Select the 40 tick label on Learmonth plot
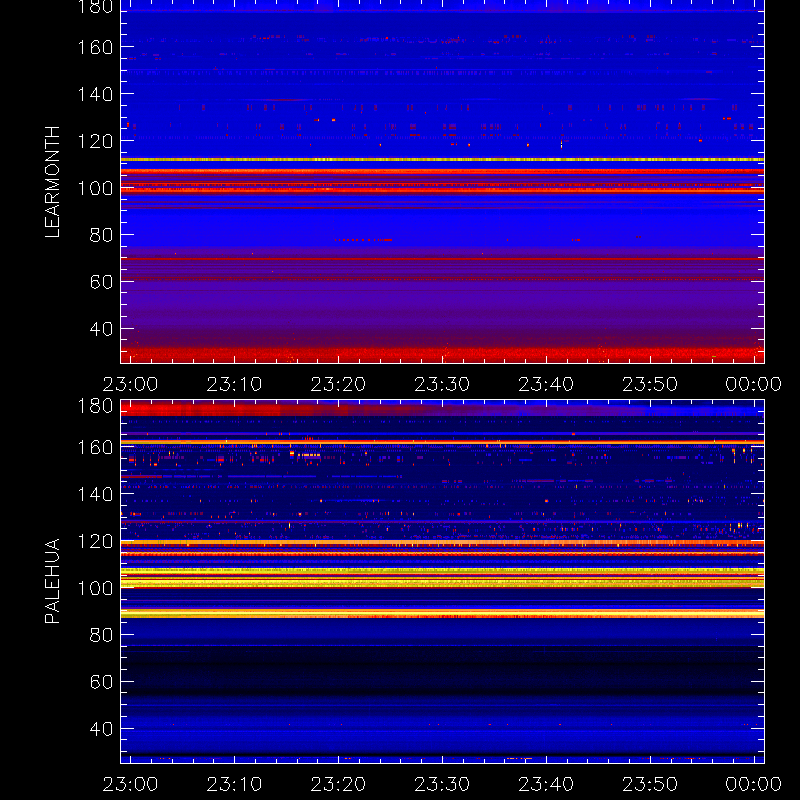Image resolution: width=800 pixels, height=800 pixels. pos(101,329)
